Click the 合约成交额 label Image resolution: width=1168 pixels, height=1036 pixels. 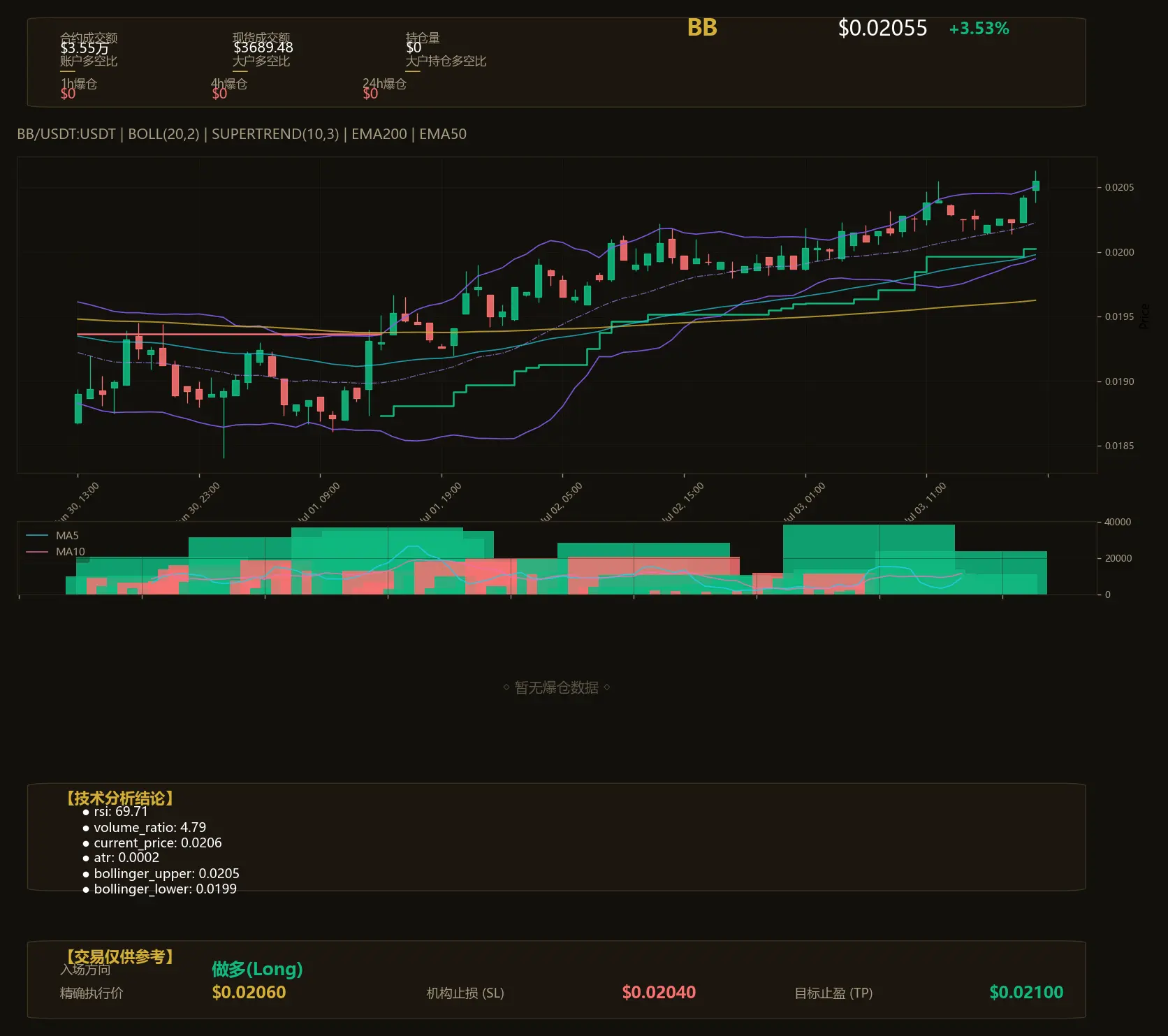pos(89,38)
